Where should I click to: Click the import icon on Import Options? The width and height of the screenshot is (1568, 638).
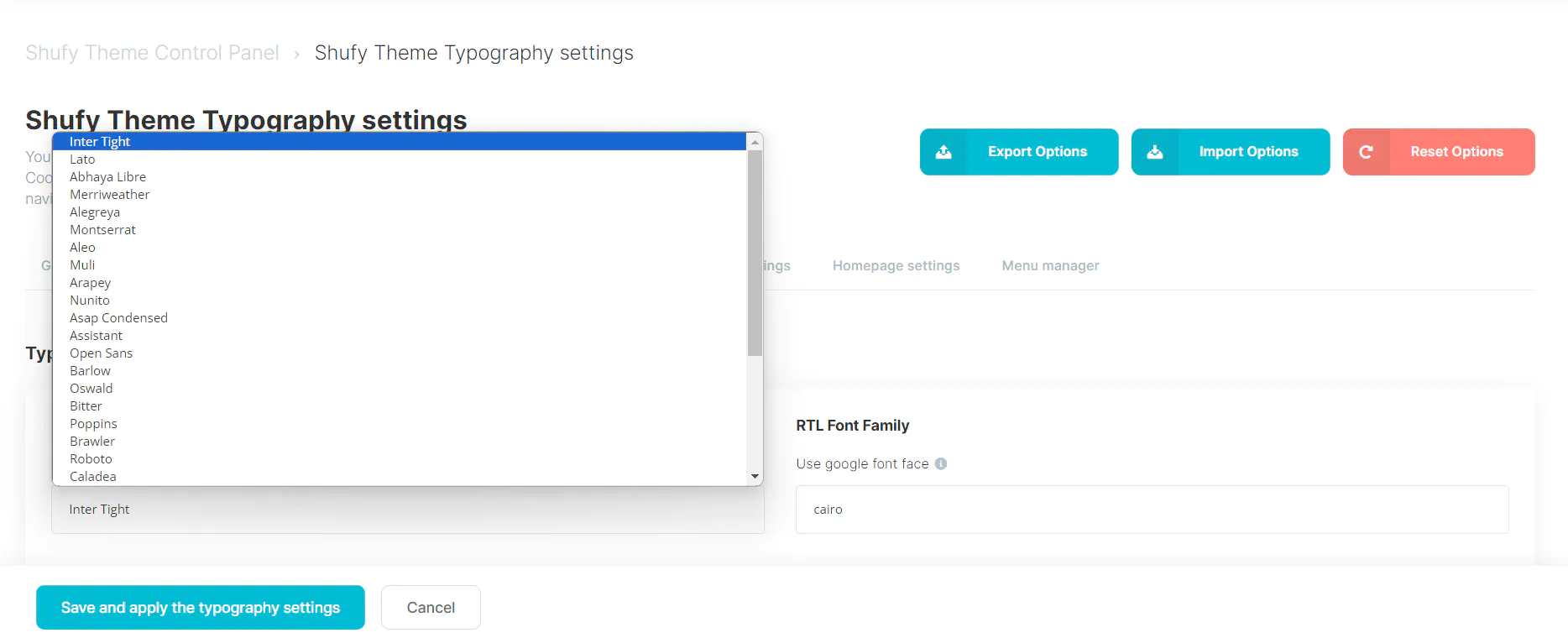point(1155,152)
